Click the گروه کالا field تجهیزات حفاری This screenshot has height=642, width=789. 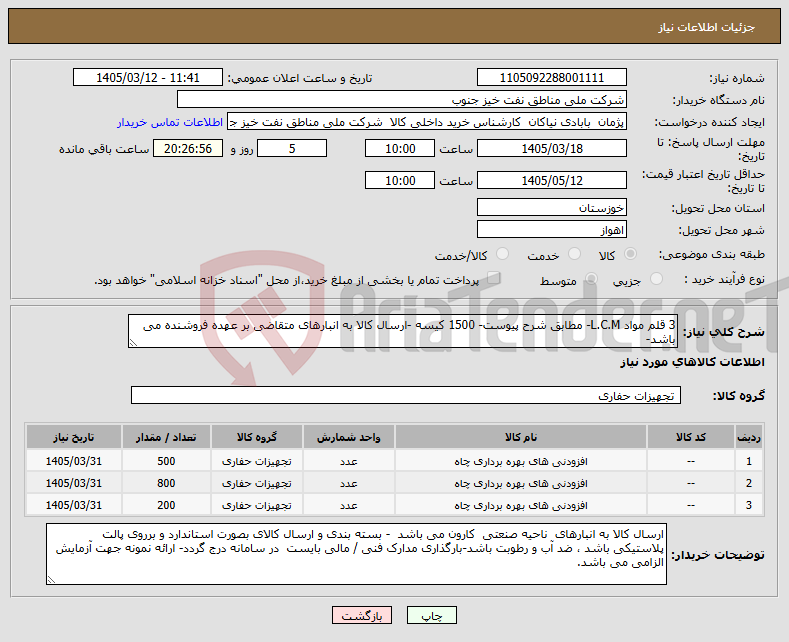[x=406, y=395]
